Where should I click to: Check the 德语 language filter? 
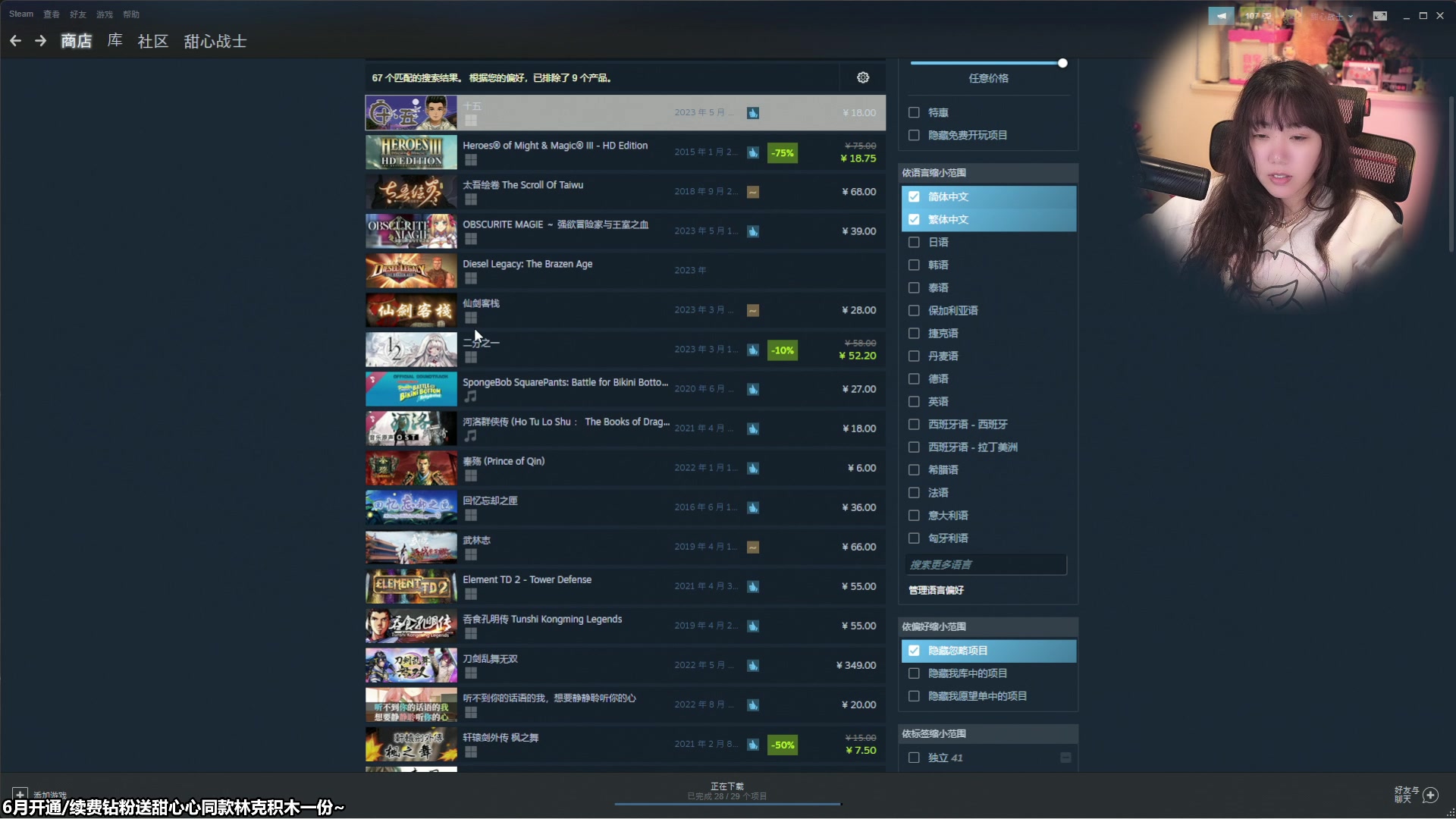pyautogui.click(x=914, y=378)
